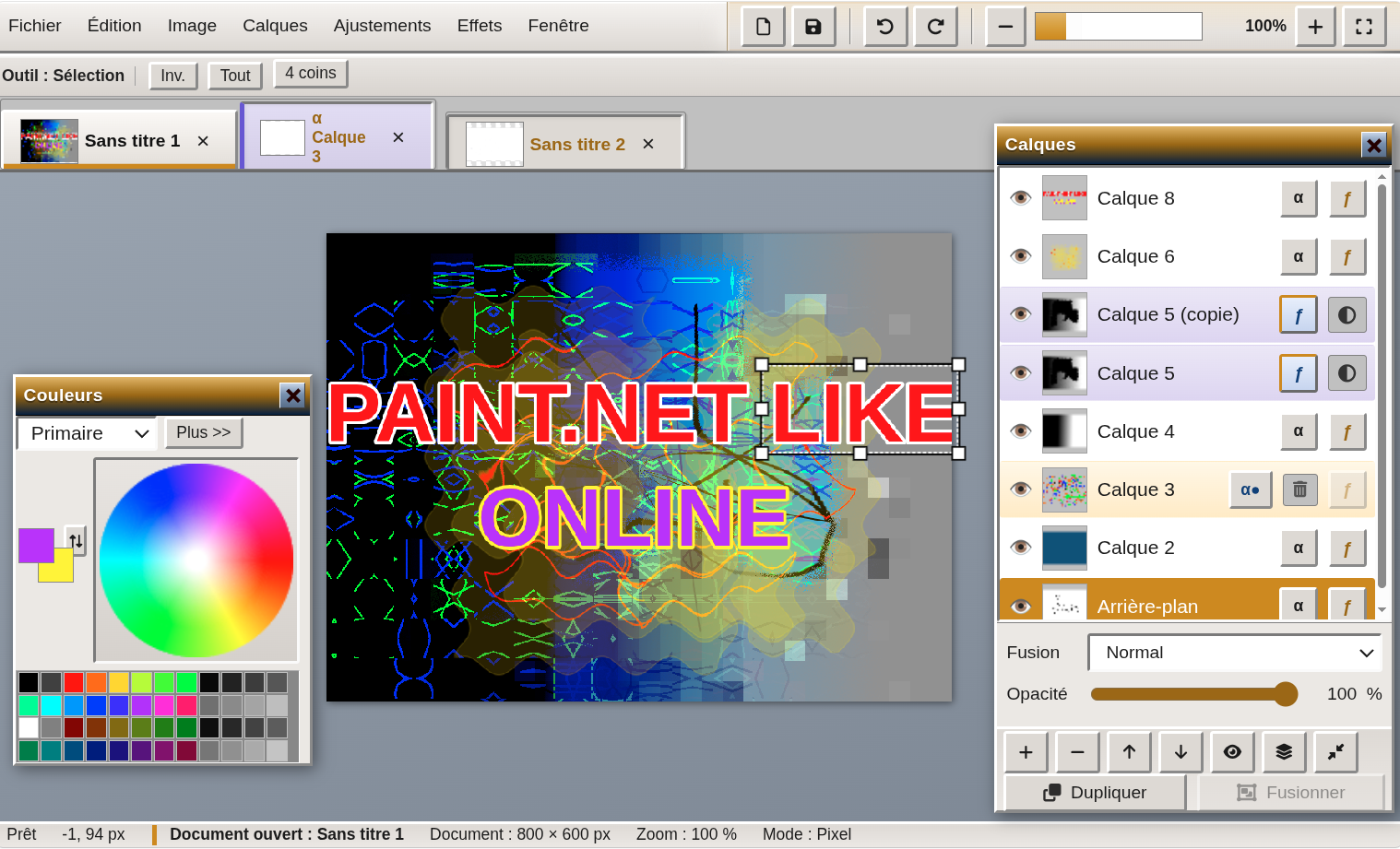Open the Effets menu
The width and height of the screenshot is (1400, 849).
tap(480, 26)
